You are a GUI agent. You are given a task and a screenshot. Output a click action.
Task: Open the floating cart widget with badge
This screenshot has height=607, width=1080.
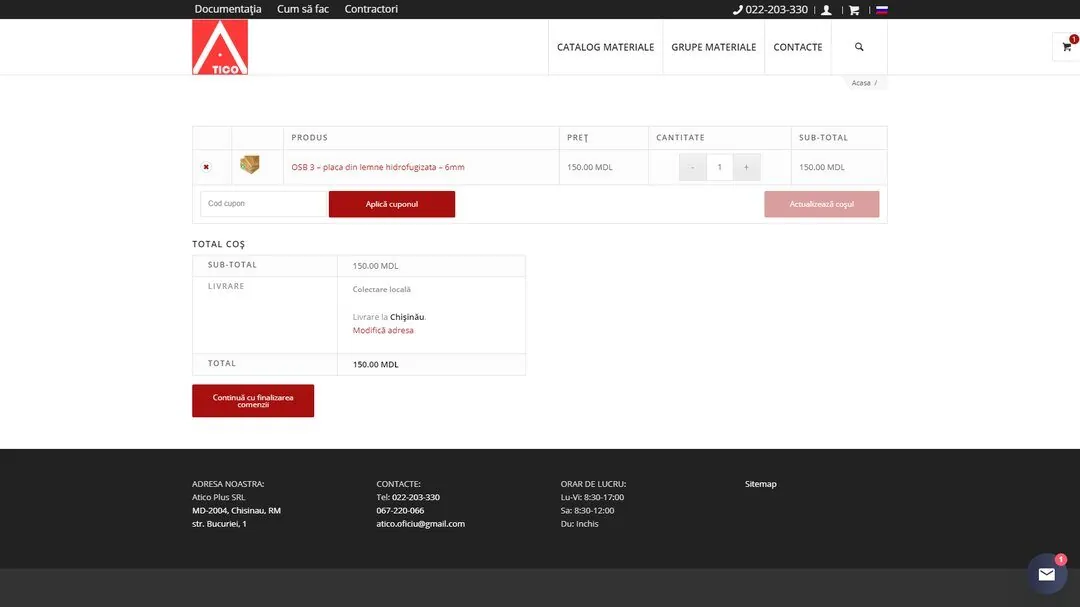(x=1067, y=46)
